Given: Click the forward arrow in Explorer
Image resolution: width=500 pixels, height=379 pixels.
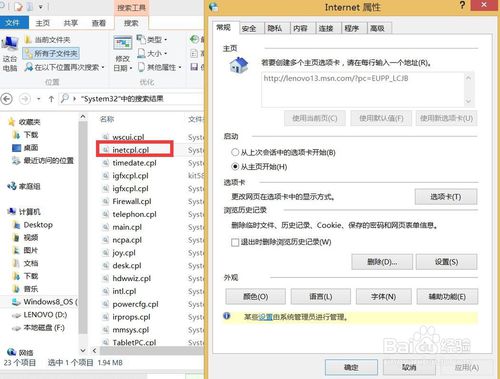Looking at the screenshot, I should (x=24, y=99).
